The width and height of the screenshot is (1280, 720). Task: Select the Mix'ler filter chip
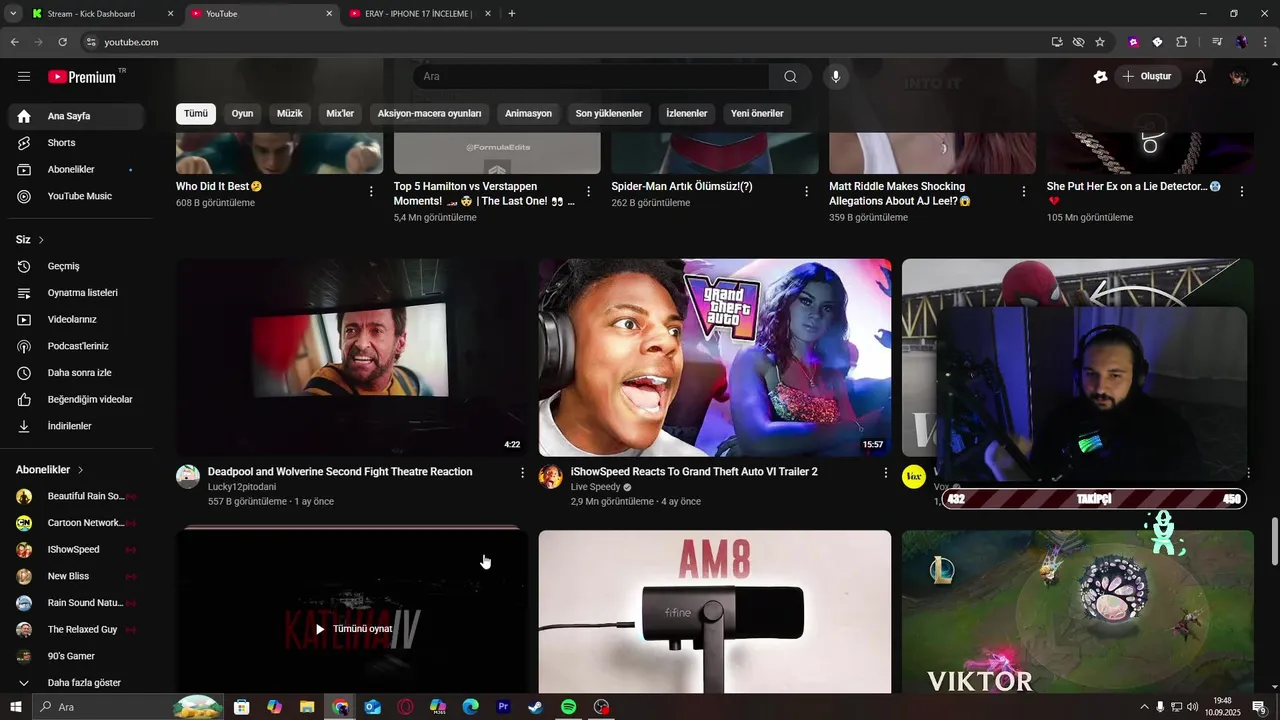click(340, 114)
